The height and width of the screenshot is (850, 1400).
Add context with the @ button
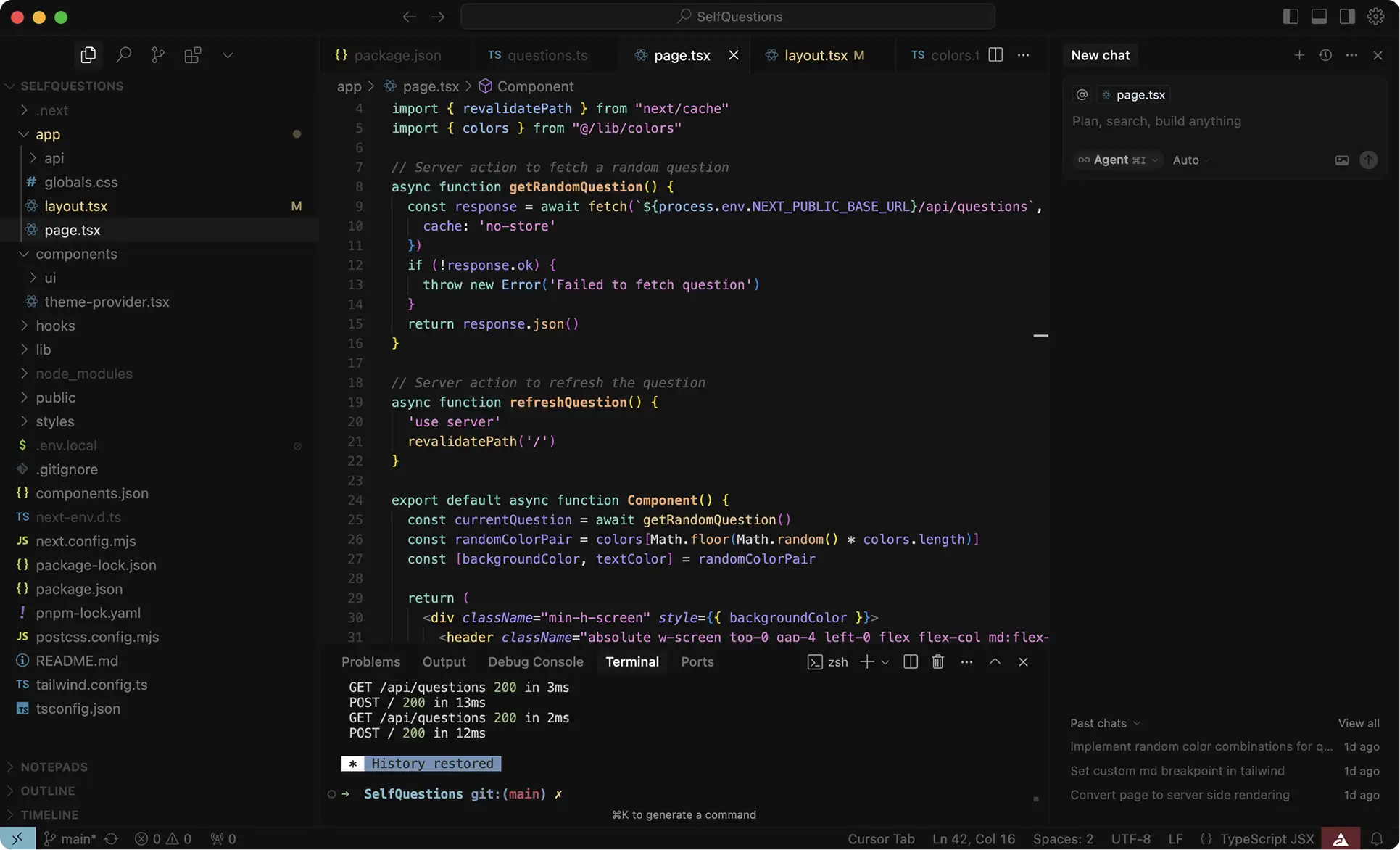(x=1082, y=95)
